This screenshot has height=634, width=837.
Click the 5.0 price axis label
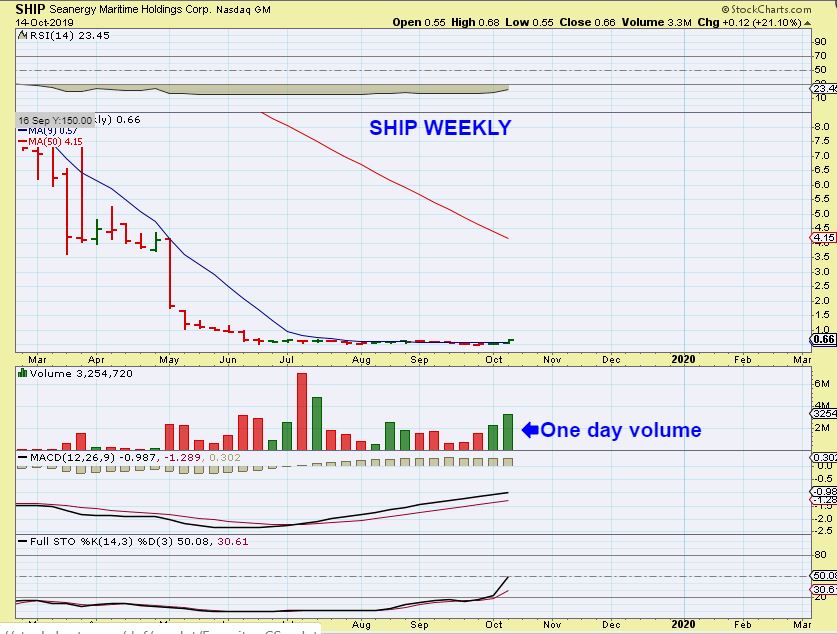(822, 213)
